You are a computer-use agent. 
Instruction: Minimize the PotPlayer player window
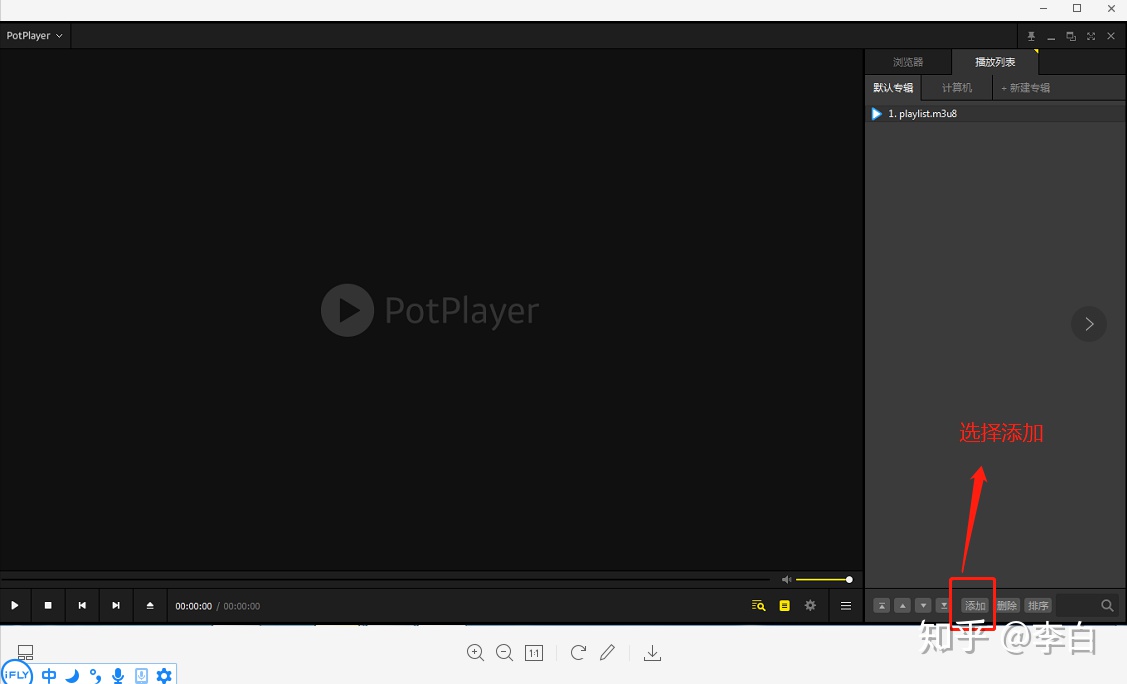pyautogui.click(x=1051, y=36)
